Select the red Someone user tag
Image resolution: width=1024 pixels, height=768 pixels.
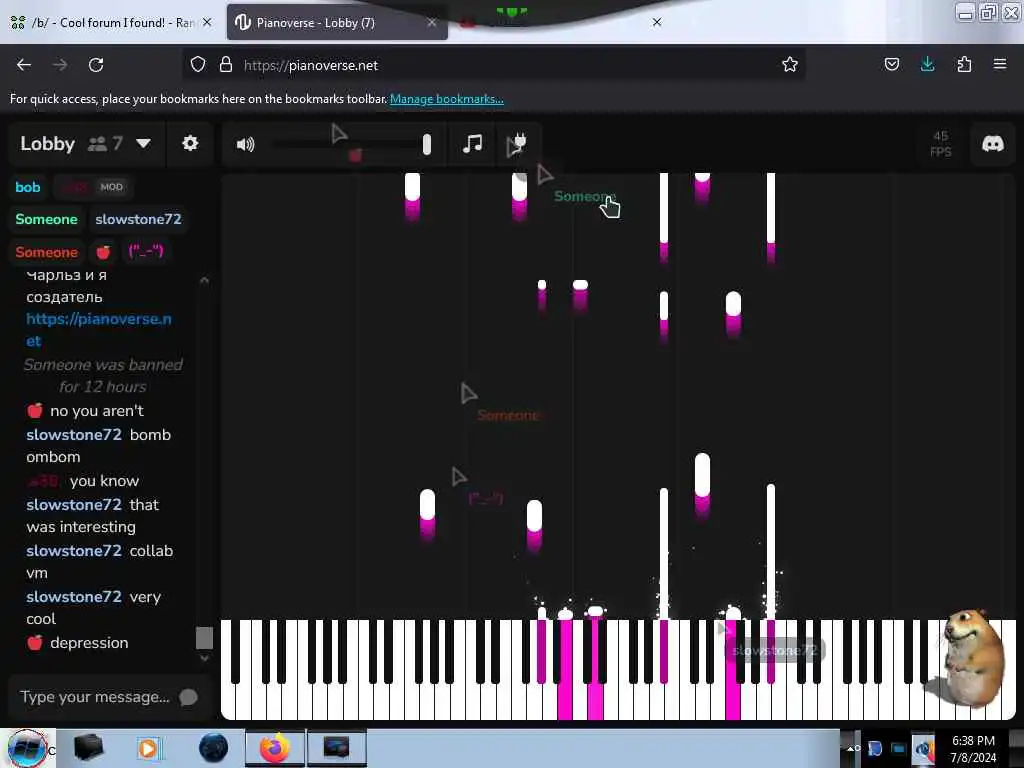coord(46,252)
